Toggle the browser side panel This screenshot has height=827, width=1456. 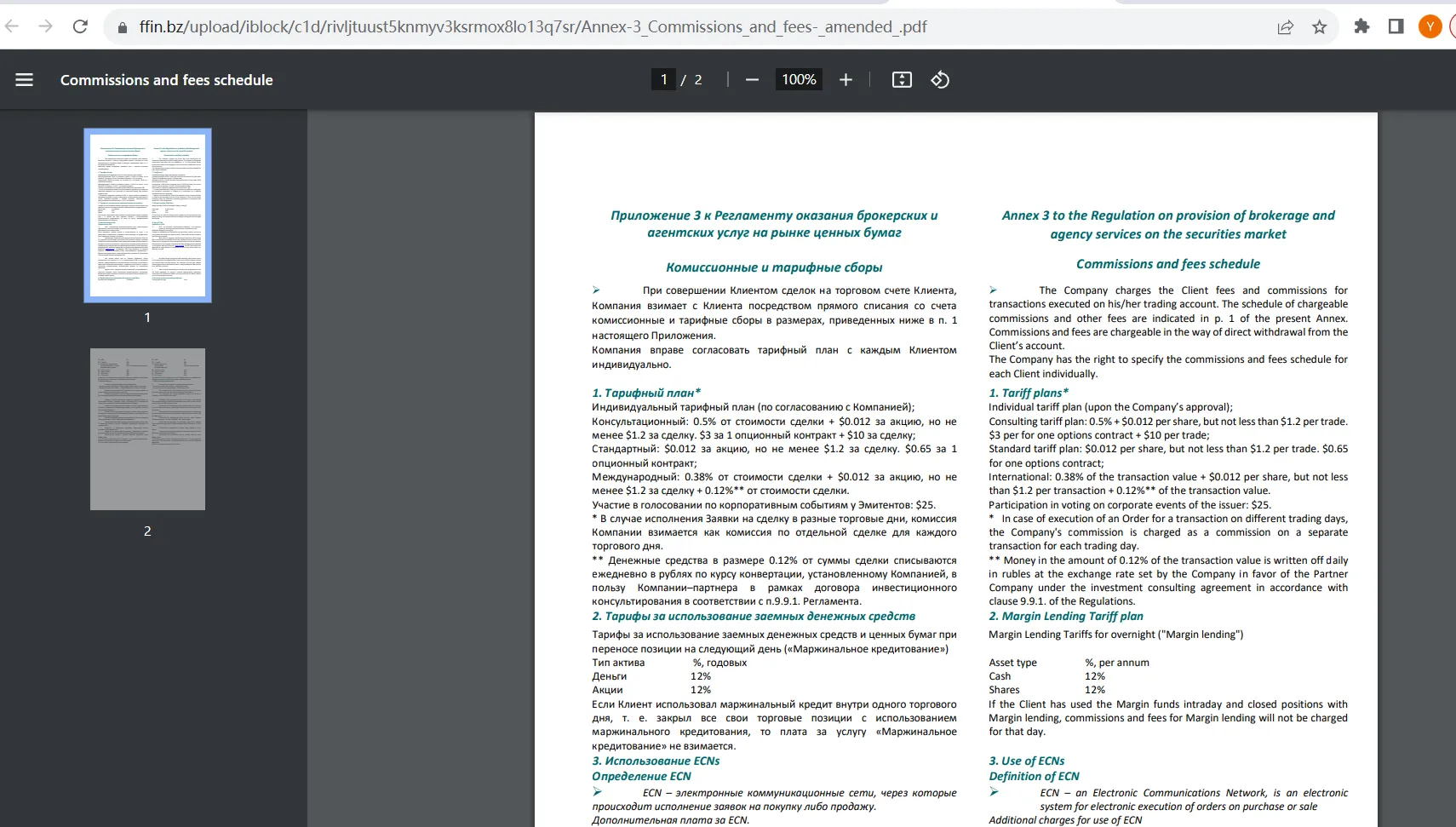tap(1396, 26)
